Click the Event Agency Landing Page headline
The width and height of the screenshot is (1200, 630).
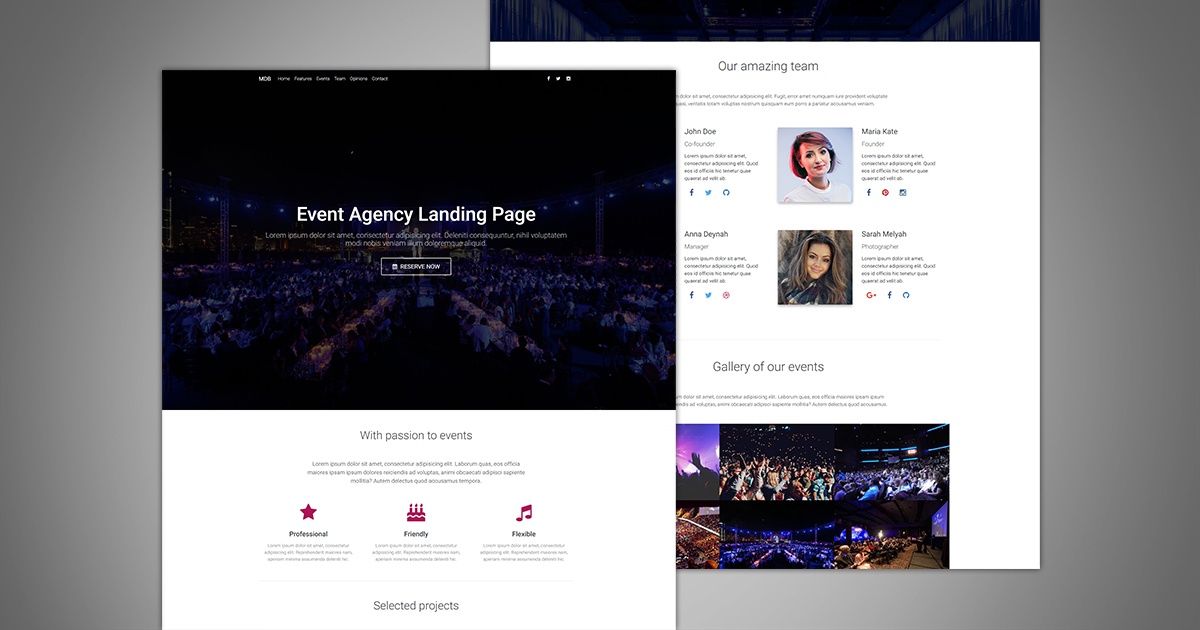click(416, 214)
